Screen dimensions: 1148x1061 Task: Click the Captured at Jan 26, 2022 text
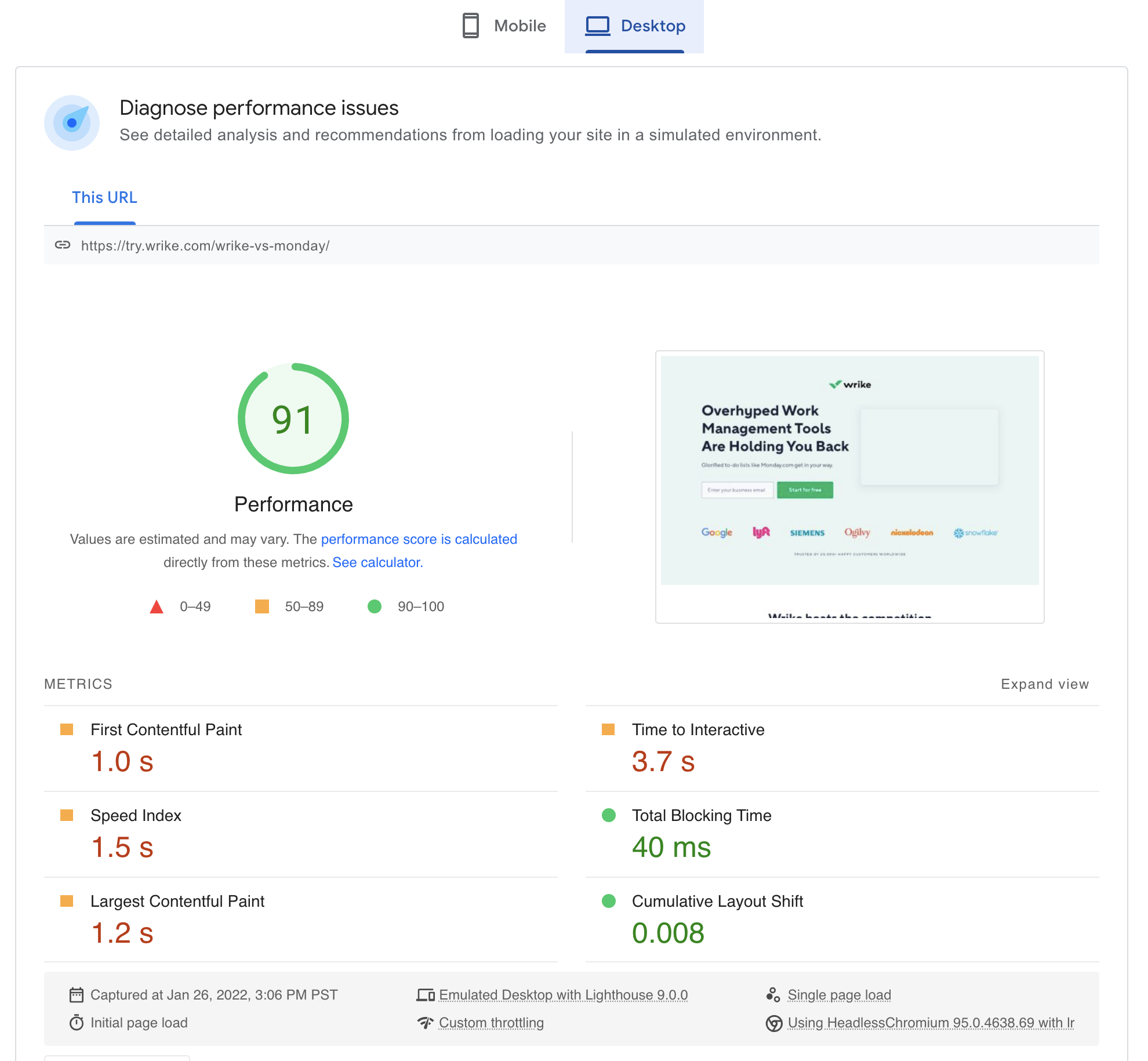pyautogui.click(x=214, y=995)
